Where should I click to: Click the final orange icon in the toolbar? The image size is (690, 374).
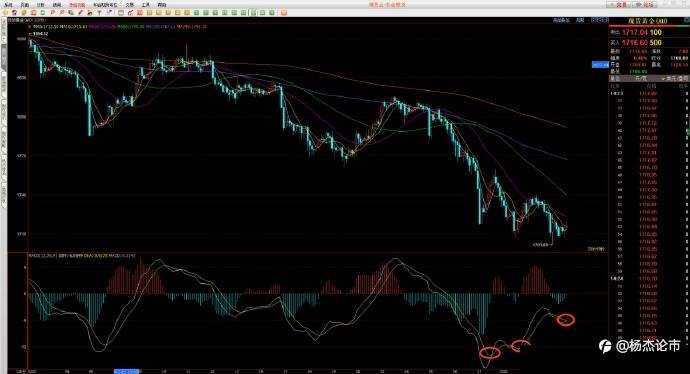pyautogui.click(x=283, y=13)
